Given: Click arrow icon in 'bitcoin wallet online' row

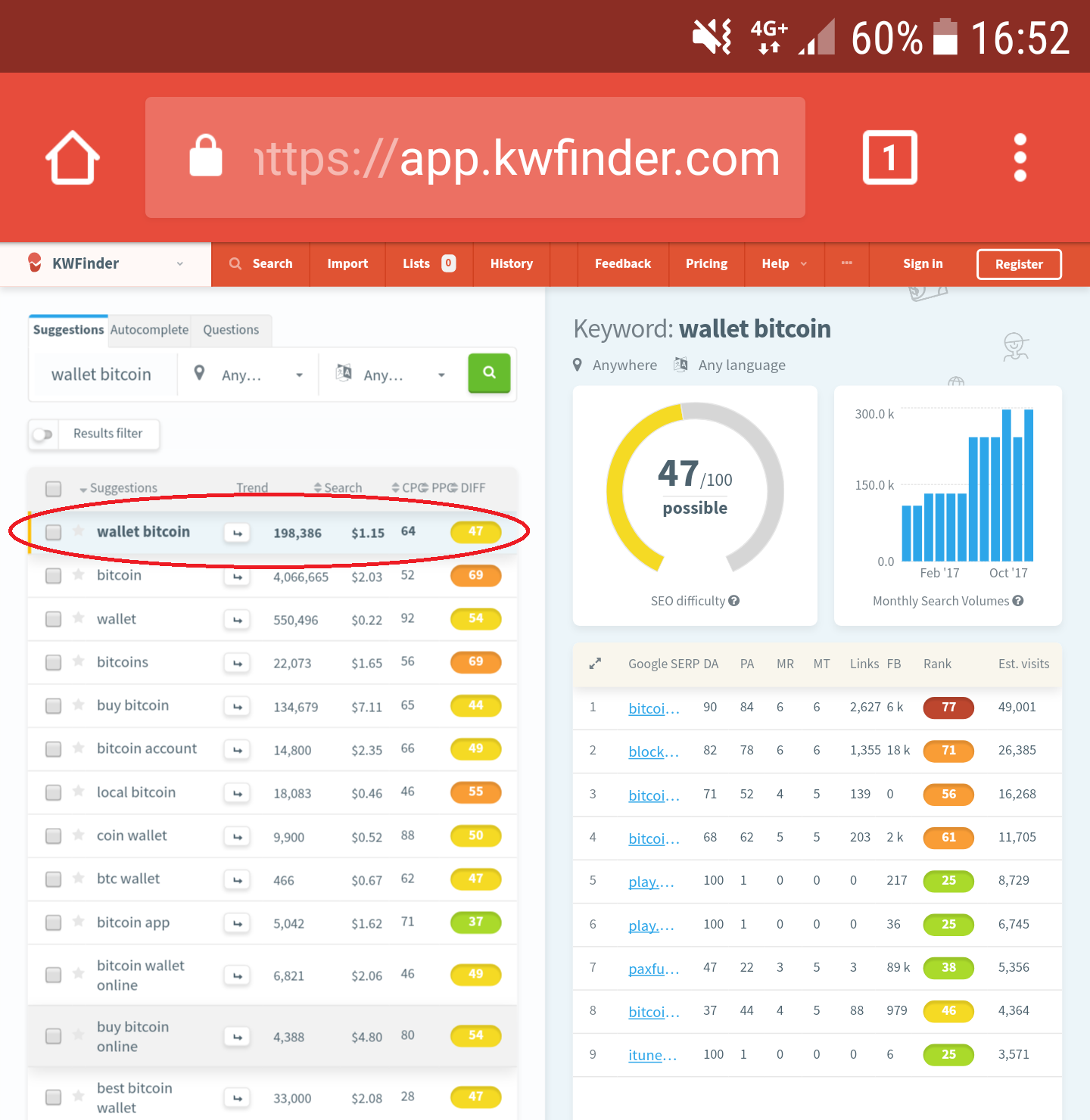Looking at the screenshot, I should tap(237, 975).
